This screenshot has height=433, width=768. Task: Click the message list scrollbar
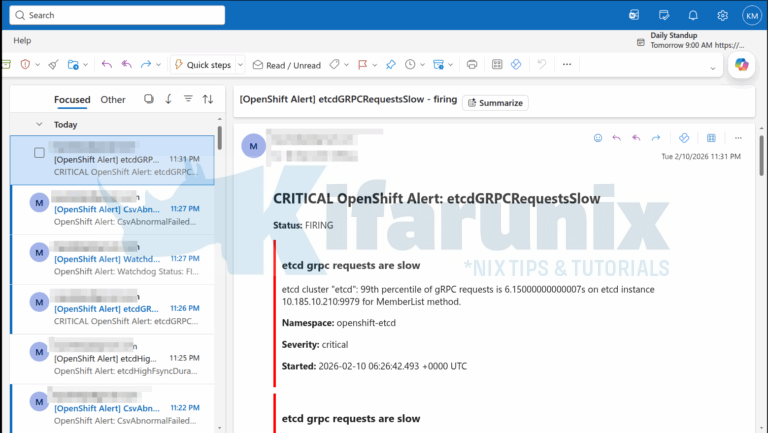point(219,138)
